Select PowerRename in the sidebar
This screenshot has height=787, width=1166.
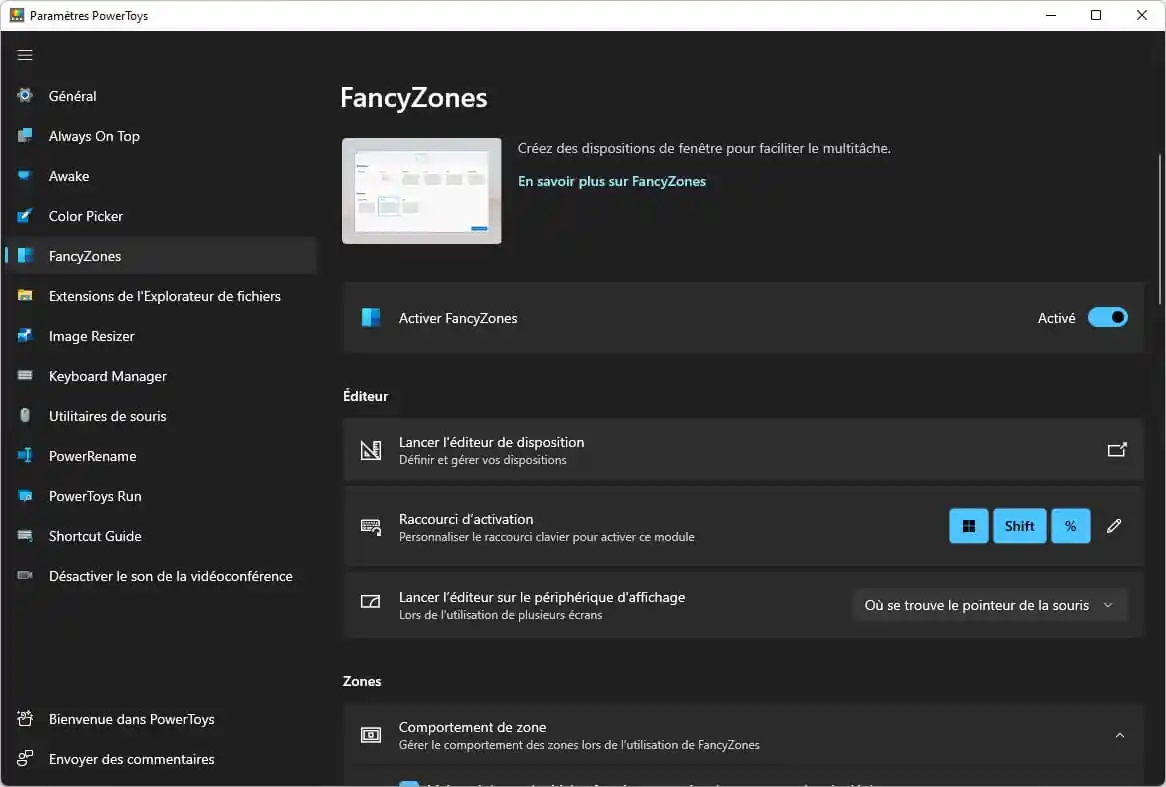(161, 456)
